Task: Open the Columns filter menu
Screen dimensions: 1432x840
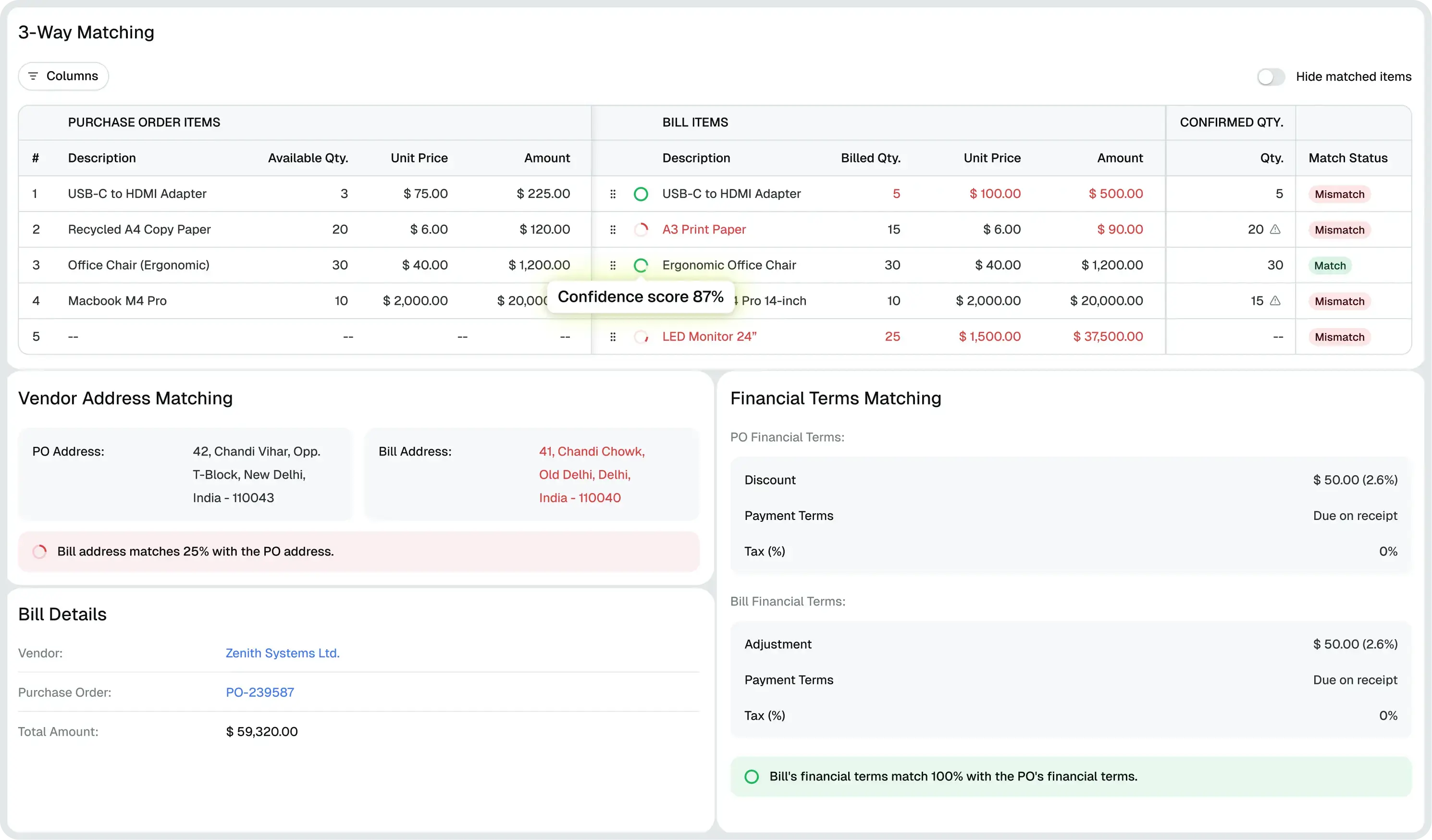Action: tap(63, 76)
